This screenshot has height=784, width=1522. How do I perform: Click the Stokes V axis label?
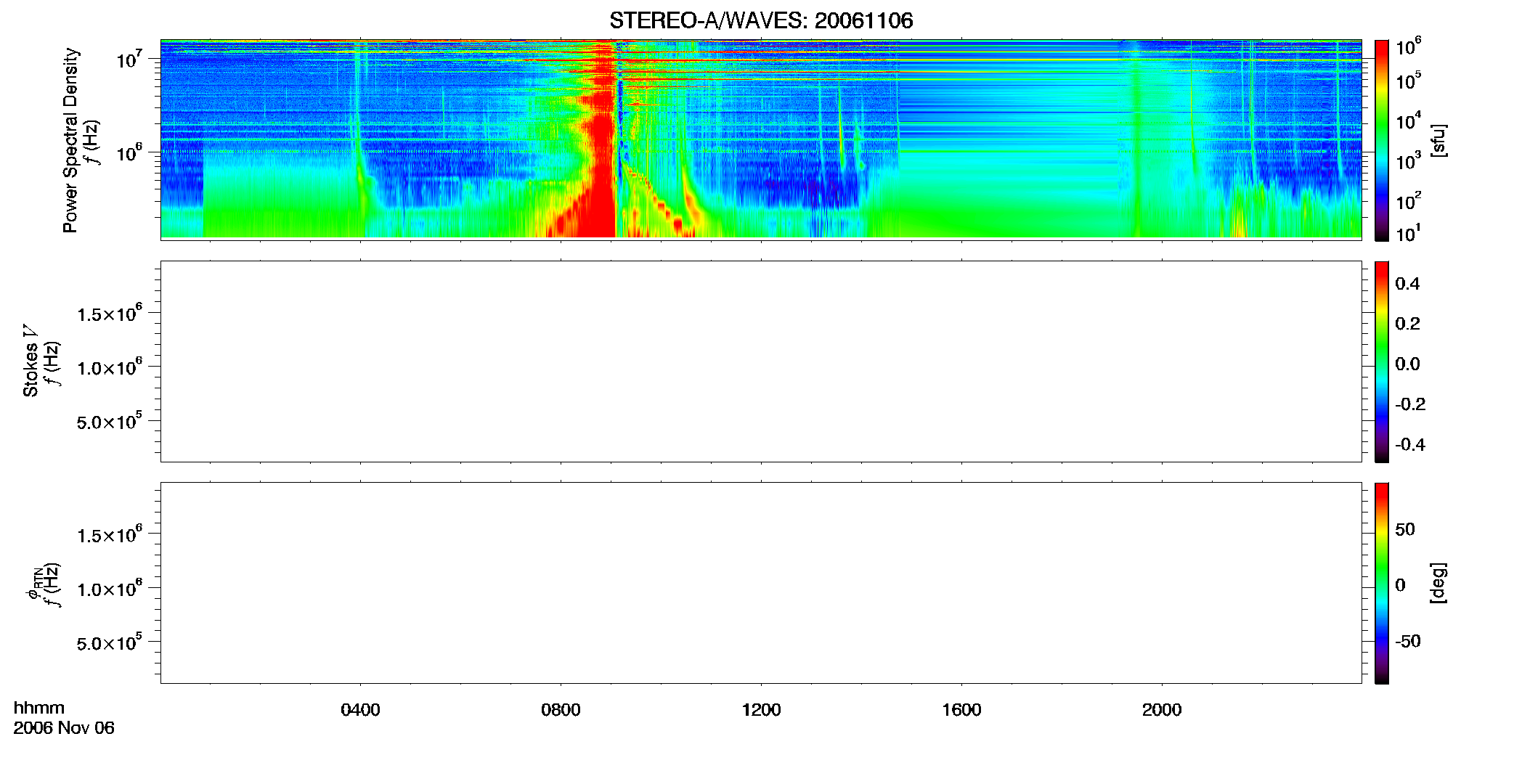[x=30, y=361]
